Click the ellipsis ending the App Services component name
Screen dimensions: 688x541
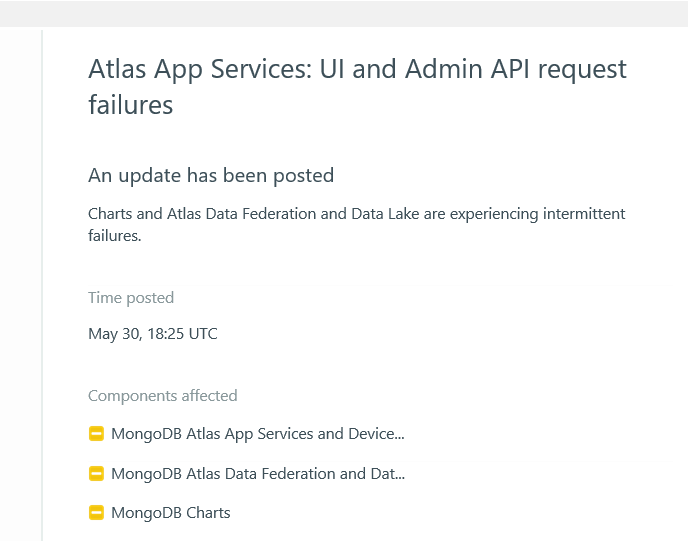point(399,436)
